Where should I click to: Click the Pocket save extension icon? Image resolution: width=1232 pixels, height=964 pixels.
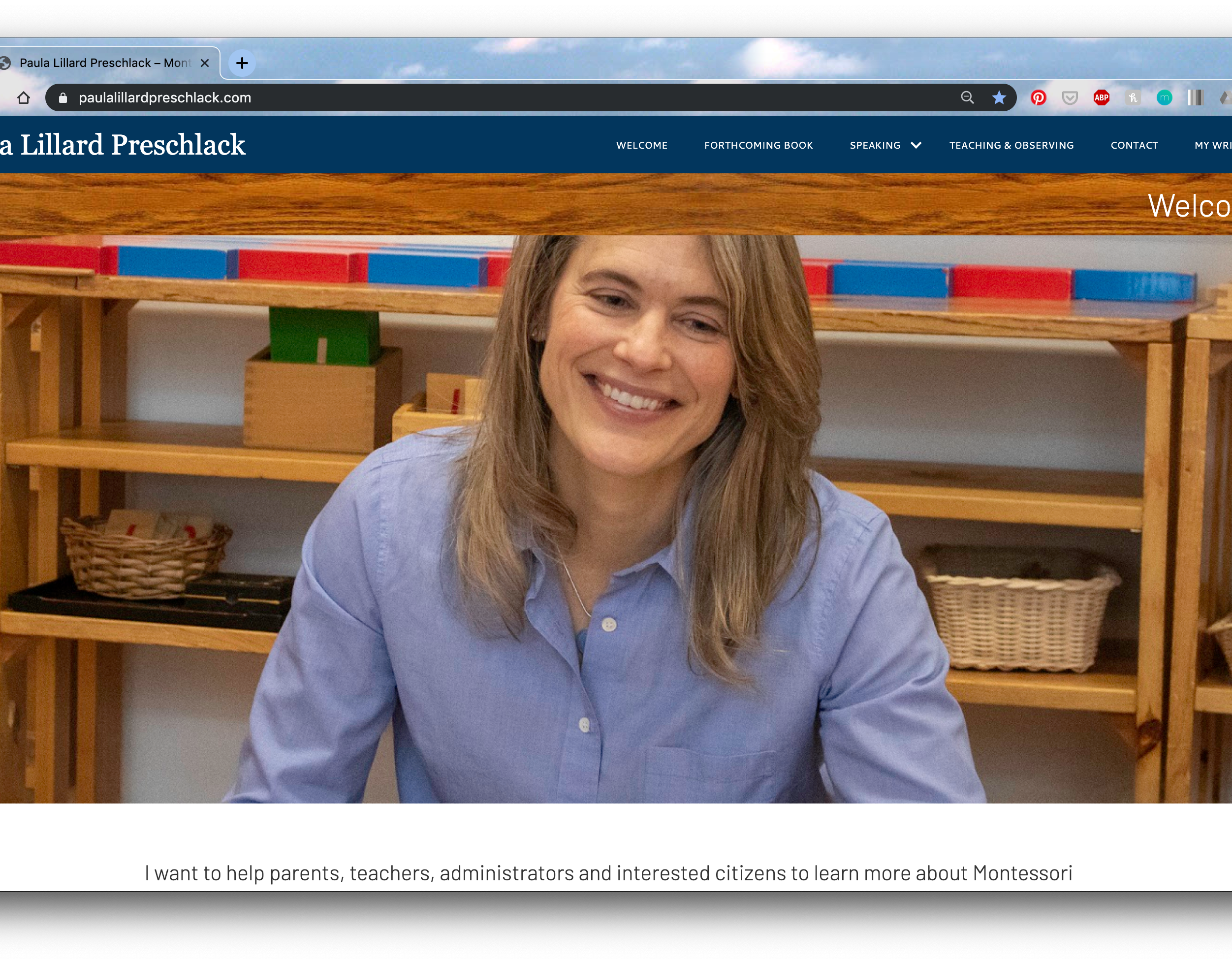[x=1070, y=97]
